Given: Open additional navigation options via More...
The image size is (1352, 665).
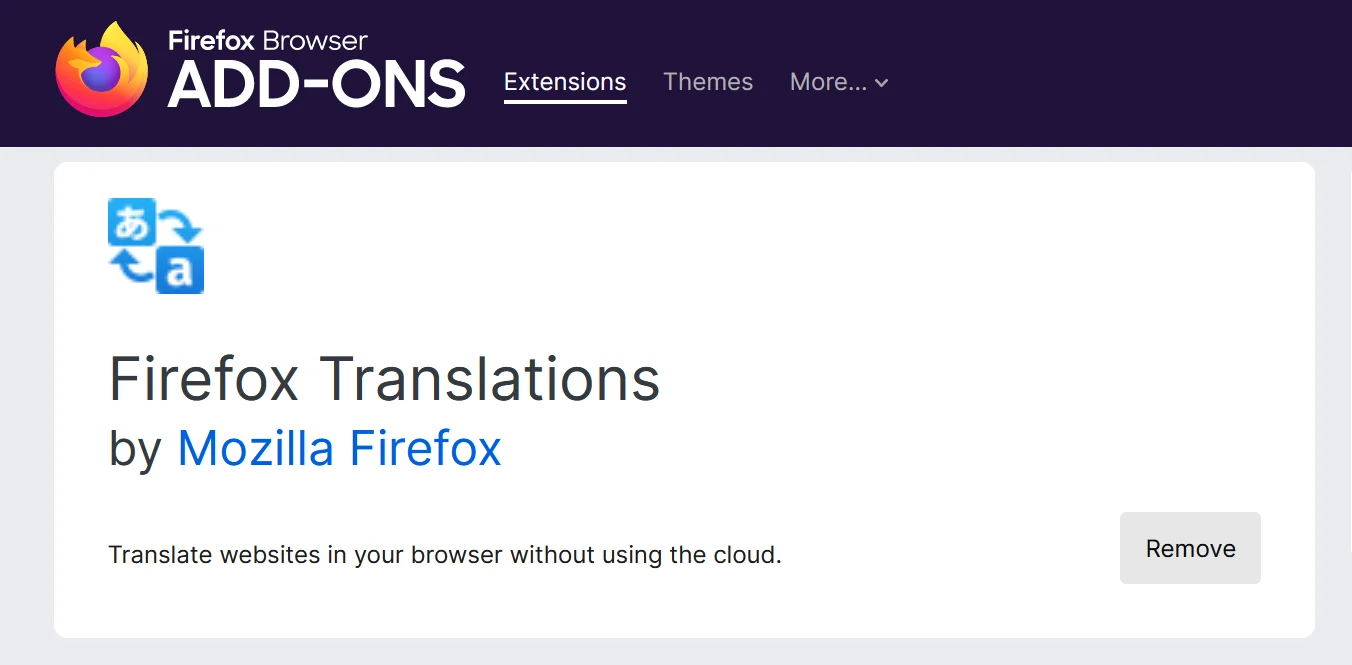Looking at the screenshot, I should [838, 82].
